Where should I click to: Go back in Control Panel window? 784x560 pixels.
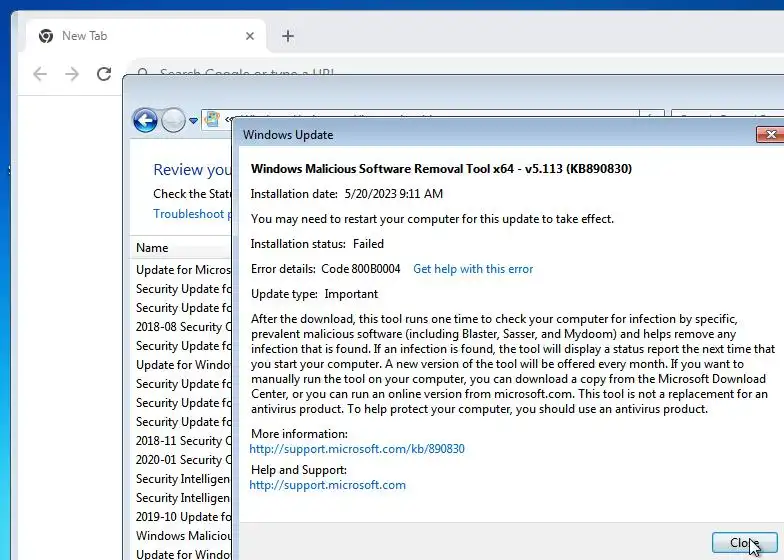[x=146, y=120]
